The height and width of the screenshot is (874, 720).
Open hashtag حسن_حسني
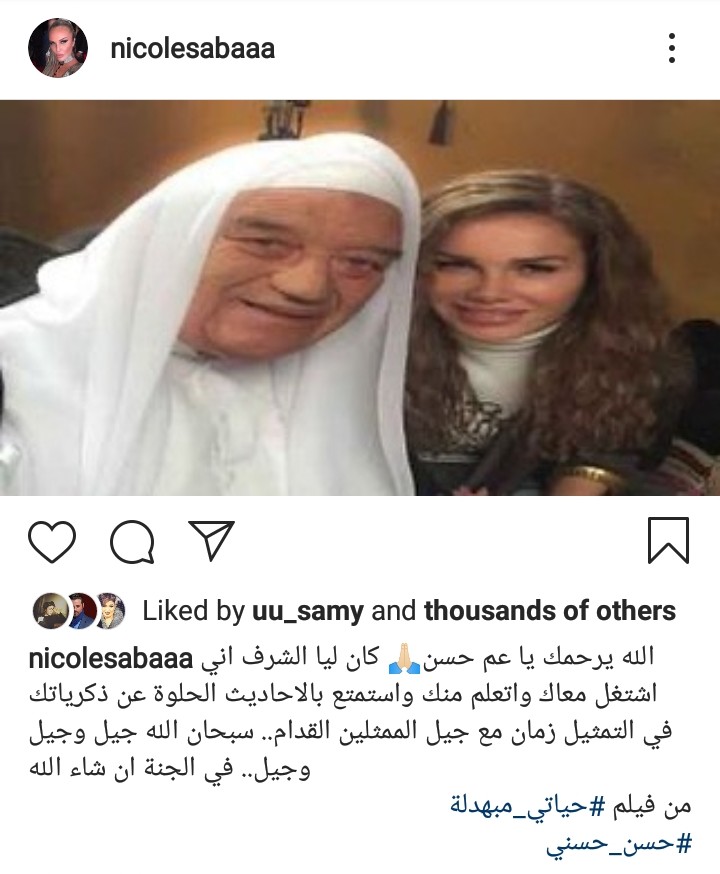click(x=619, y=844)
